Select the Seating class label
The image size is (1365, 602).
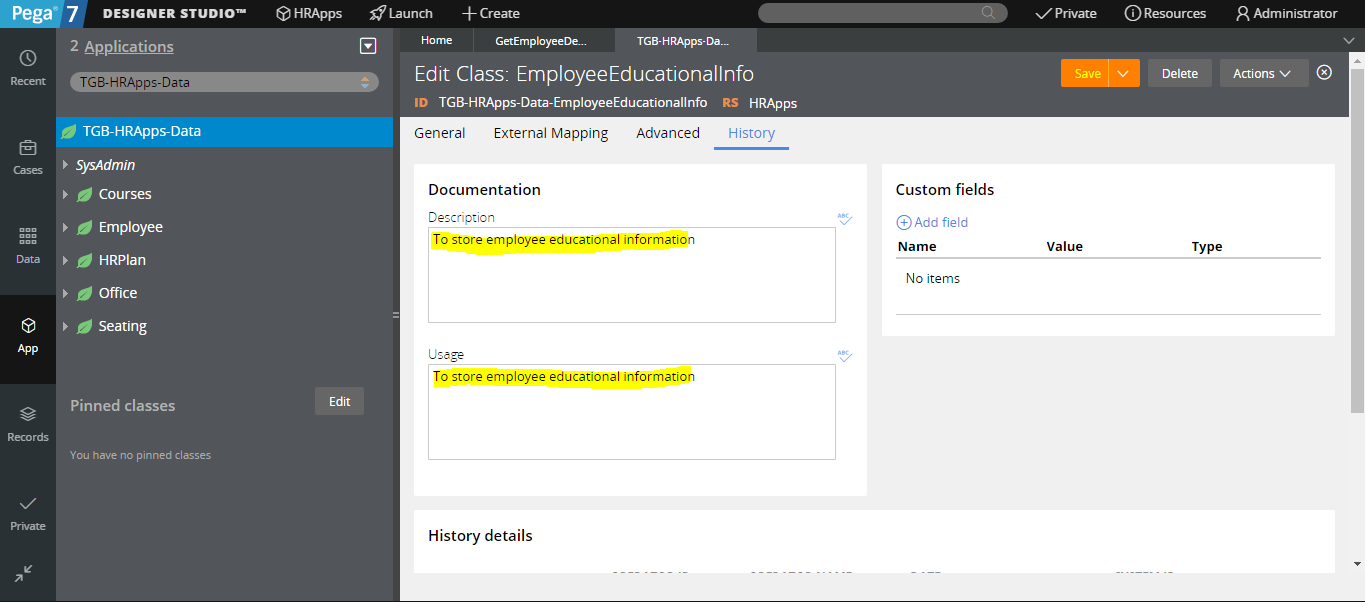123,326
